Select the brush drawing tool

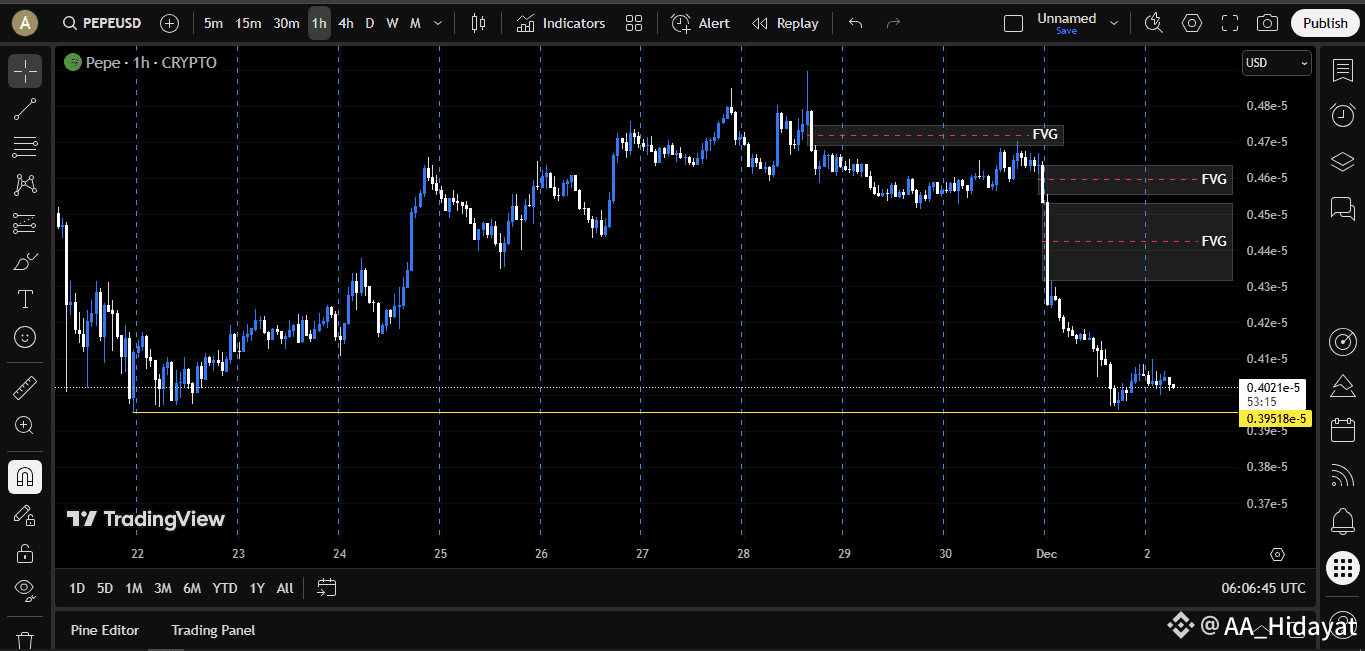pos(25,261)
